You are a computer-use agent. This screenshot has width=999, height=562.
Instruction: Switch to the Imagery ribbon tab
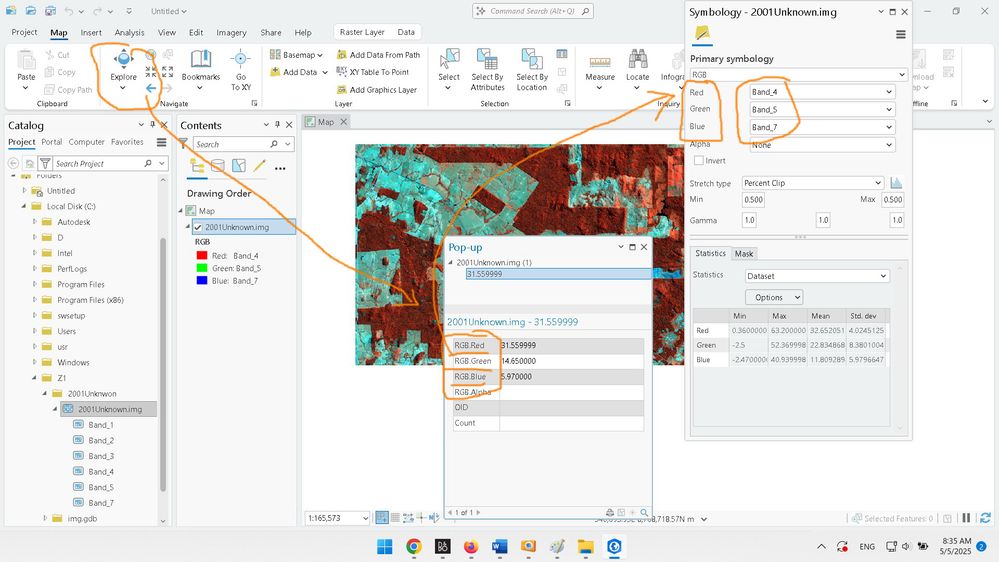click(x=230, y=32)
